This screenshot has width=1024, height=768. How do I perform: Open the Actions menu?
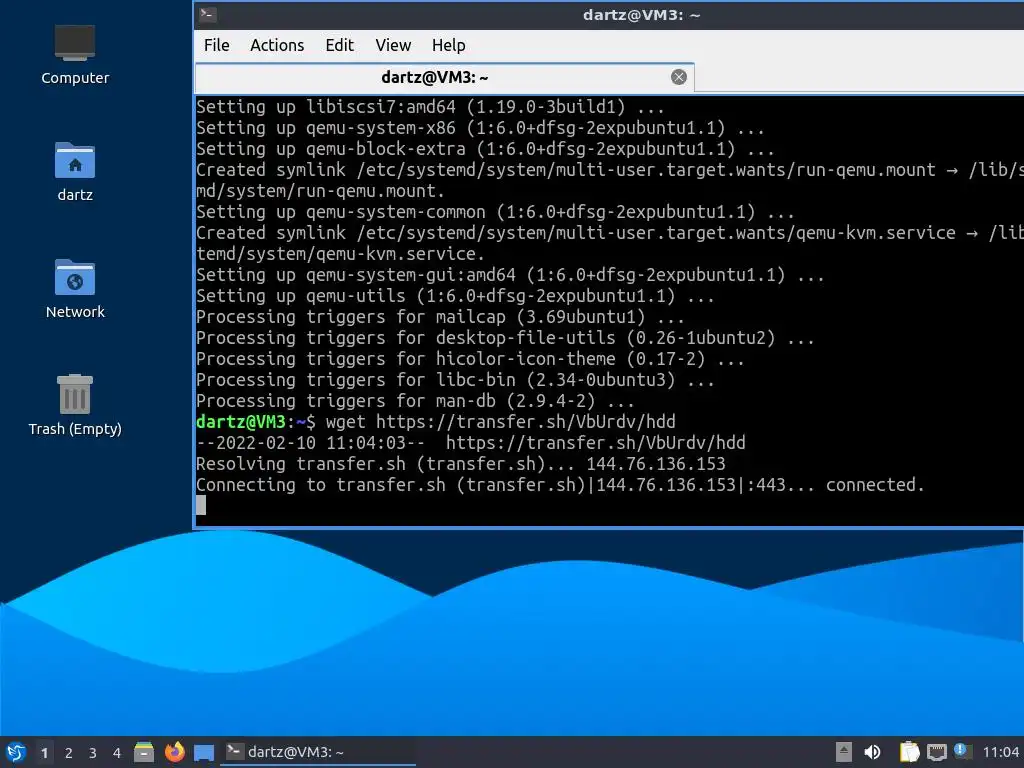[x=277, y=45]
